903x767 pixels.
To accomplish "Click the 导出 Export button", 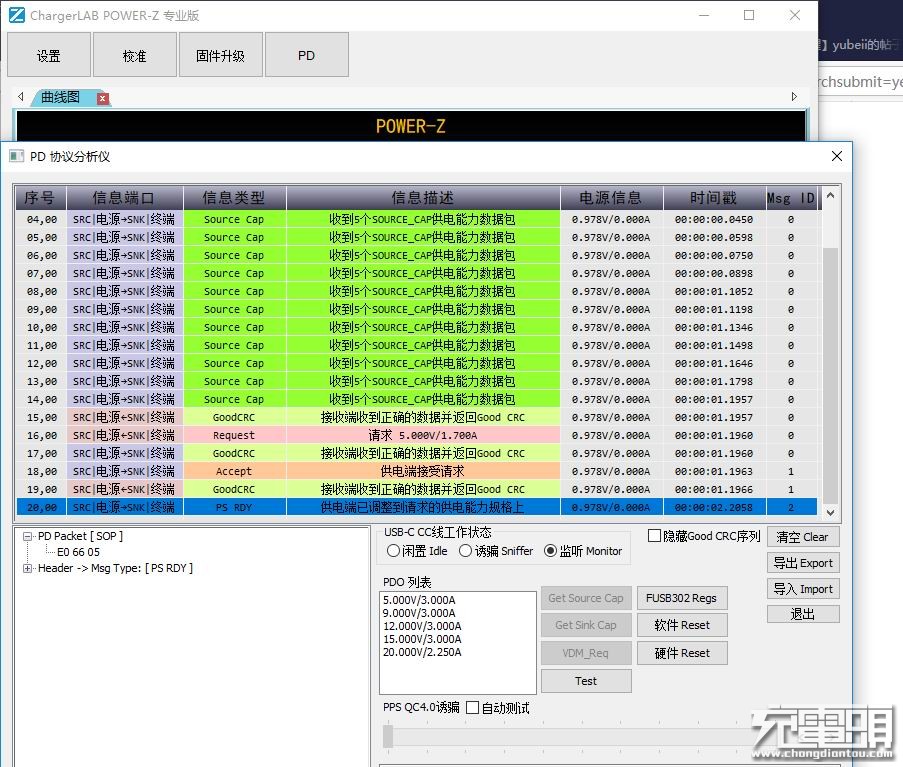I will tap(803, 563).
